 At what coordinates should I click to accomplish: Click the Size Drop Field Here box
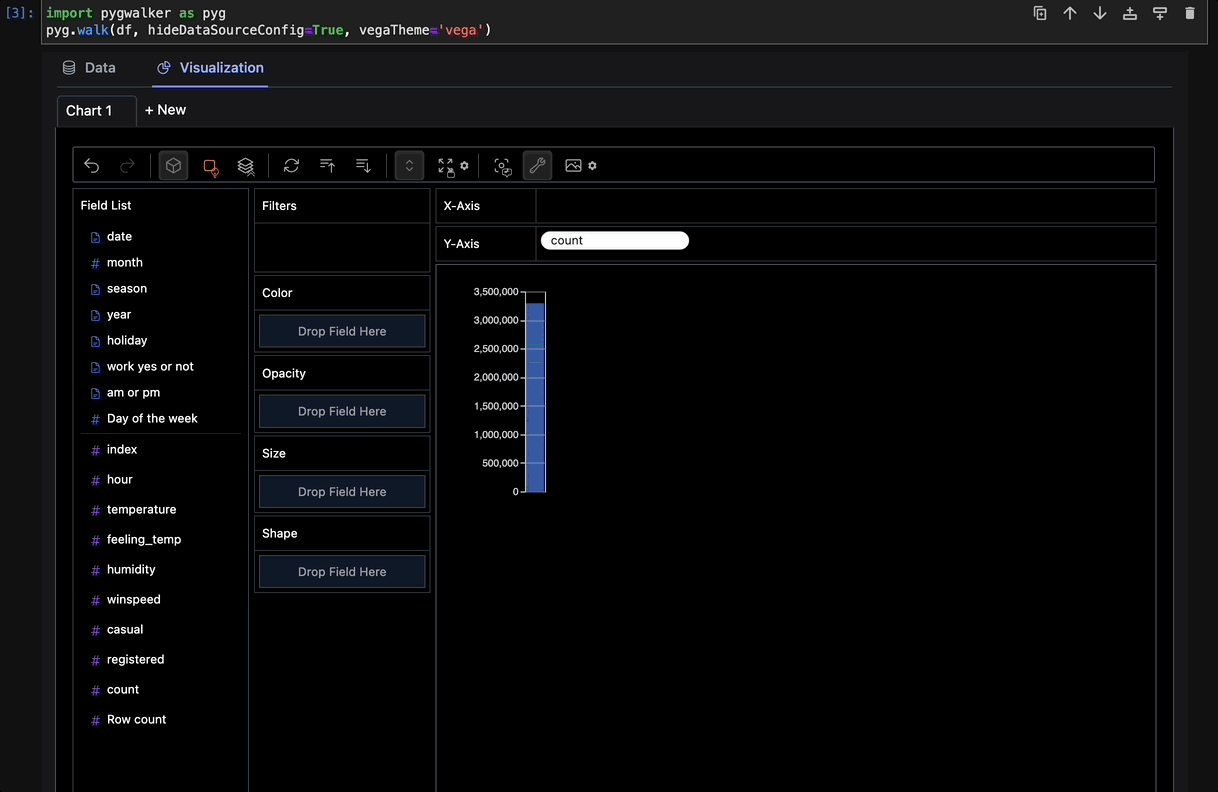coord(342,492)
